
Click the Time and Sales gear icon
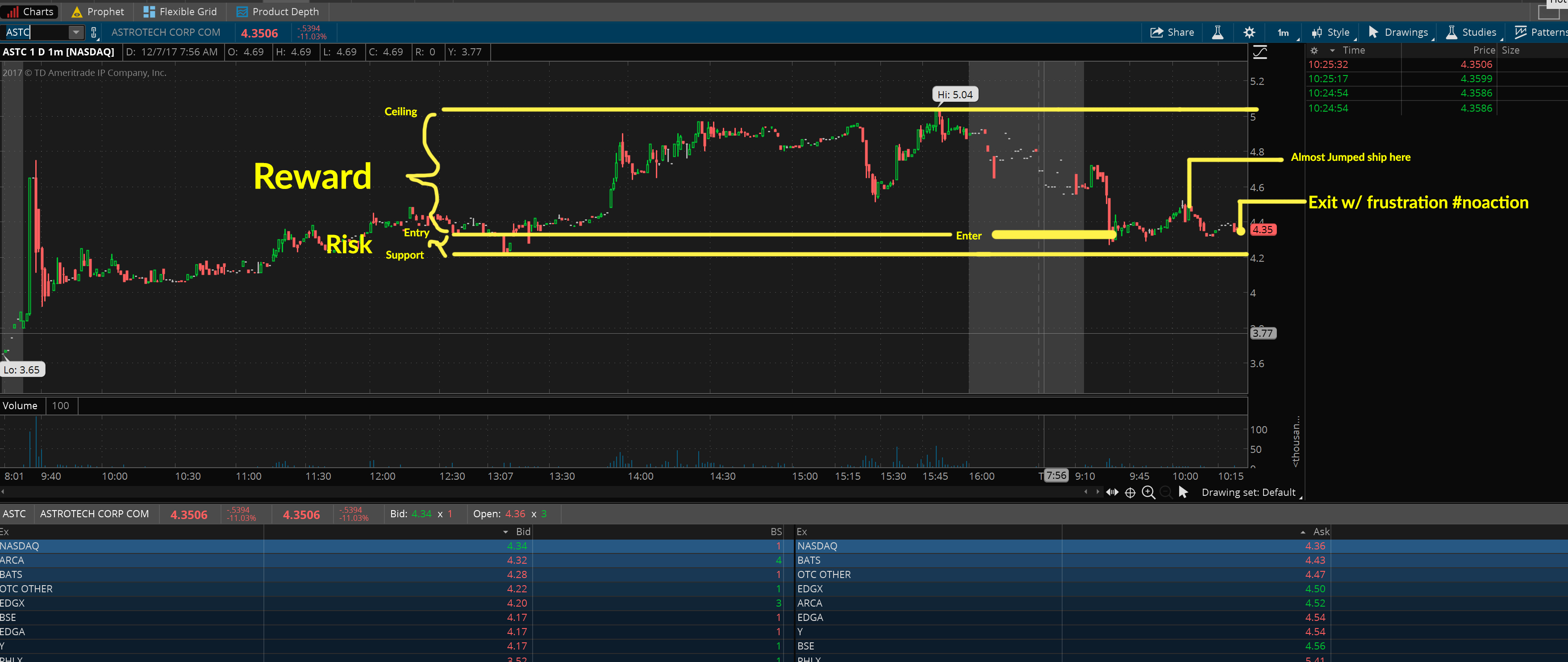pyautogui.click(x=1314, y=50)
